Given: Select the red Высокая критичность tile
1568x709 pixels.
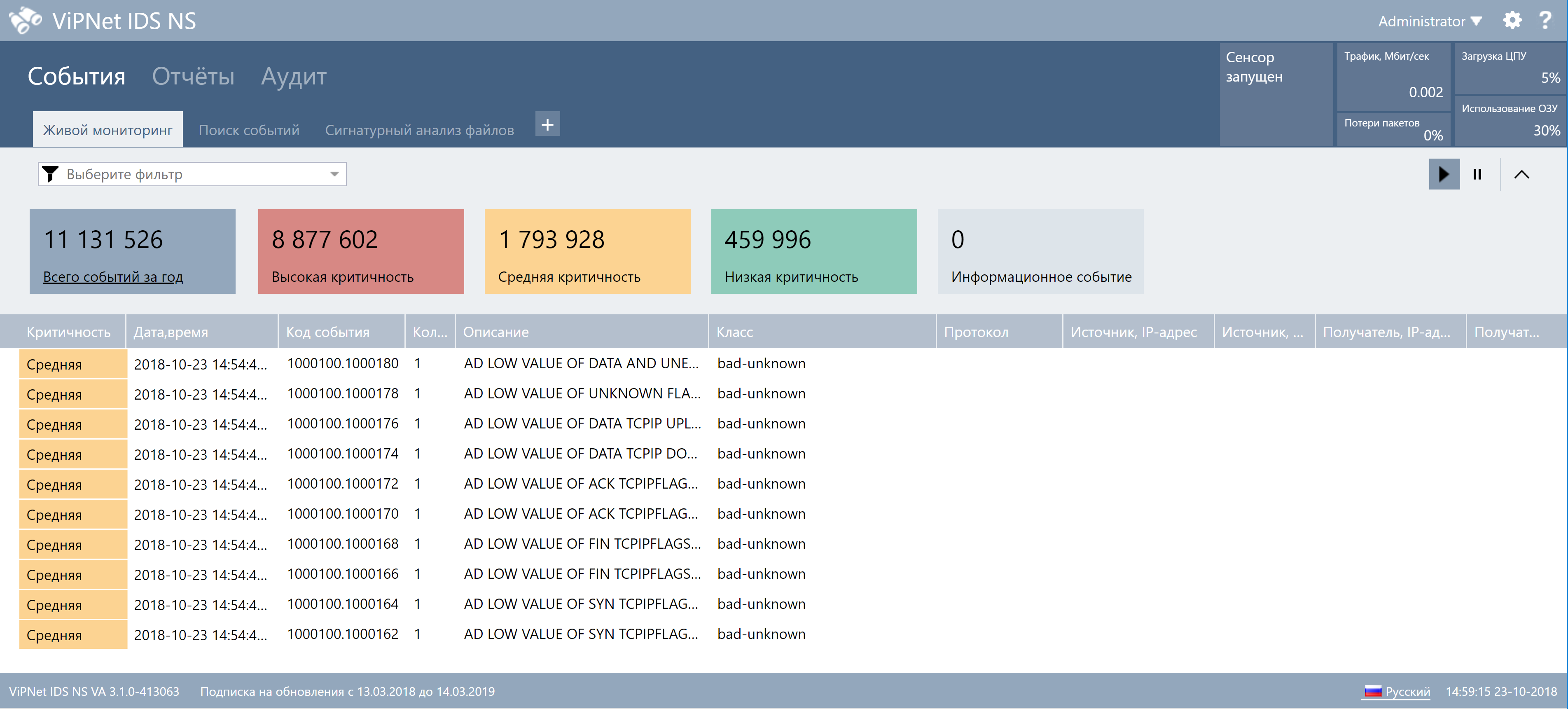Looking at the screenshot, I should pos(360,251).
